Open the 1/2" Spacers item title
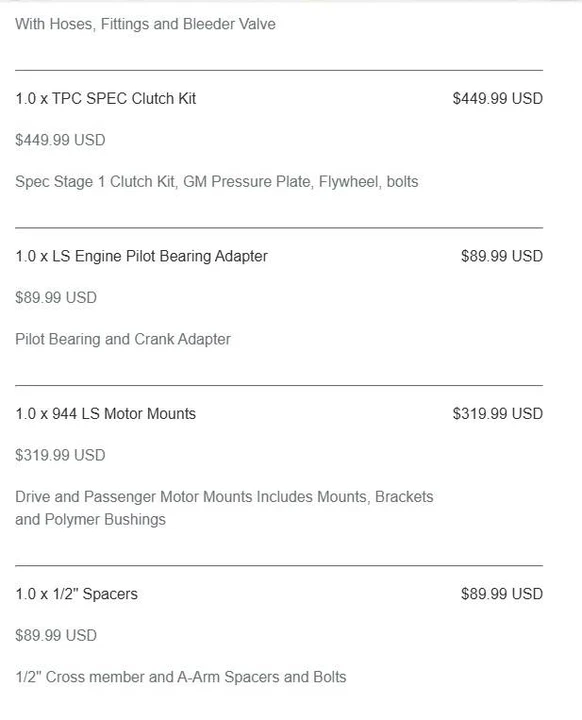Image resolution: width=582 pixels, height=720 pixels. coord(76,594)
